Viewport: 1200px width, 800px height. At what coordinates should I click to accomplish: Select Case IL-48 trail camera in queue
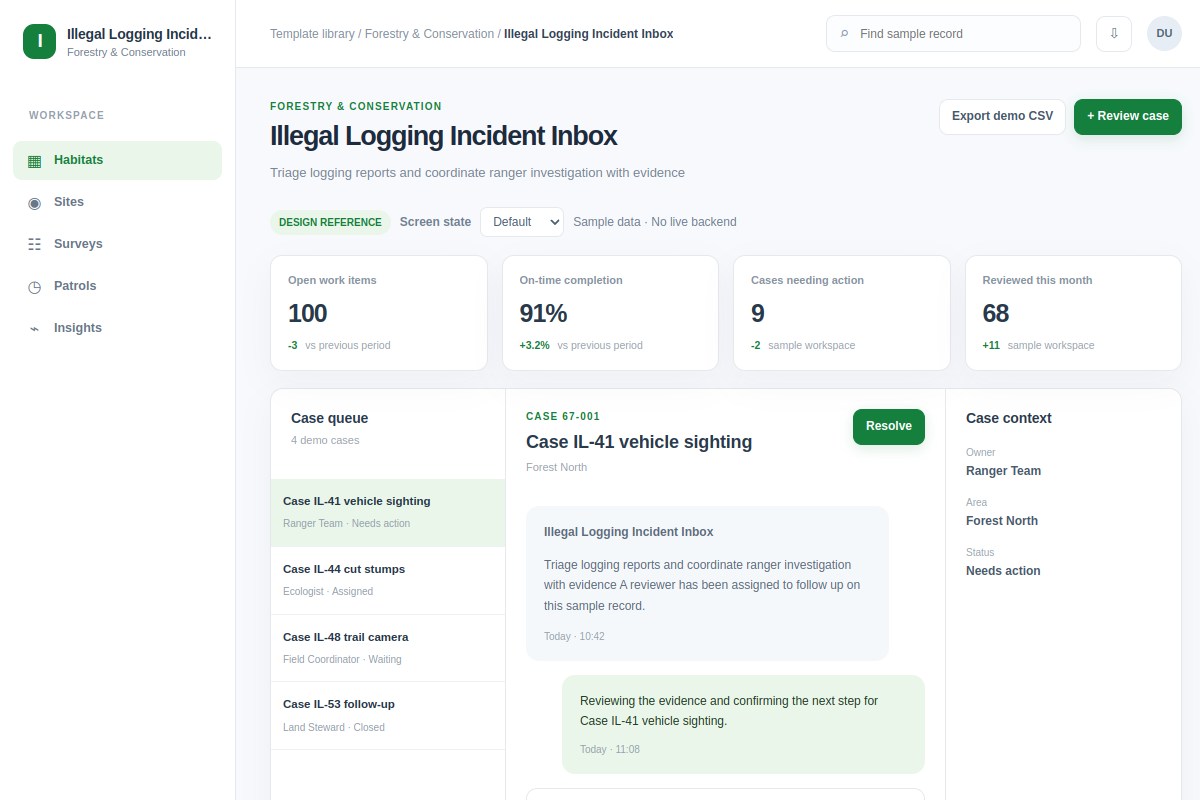coord(388,648)
